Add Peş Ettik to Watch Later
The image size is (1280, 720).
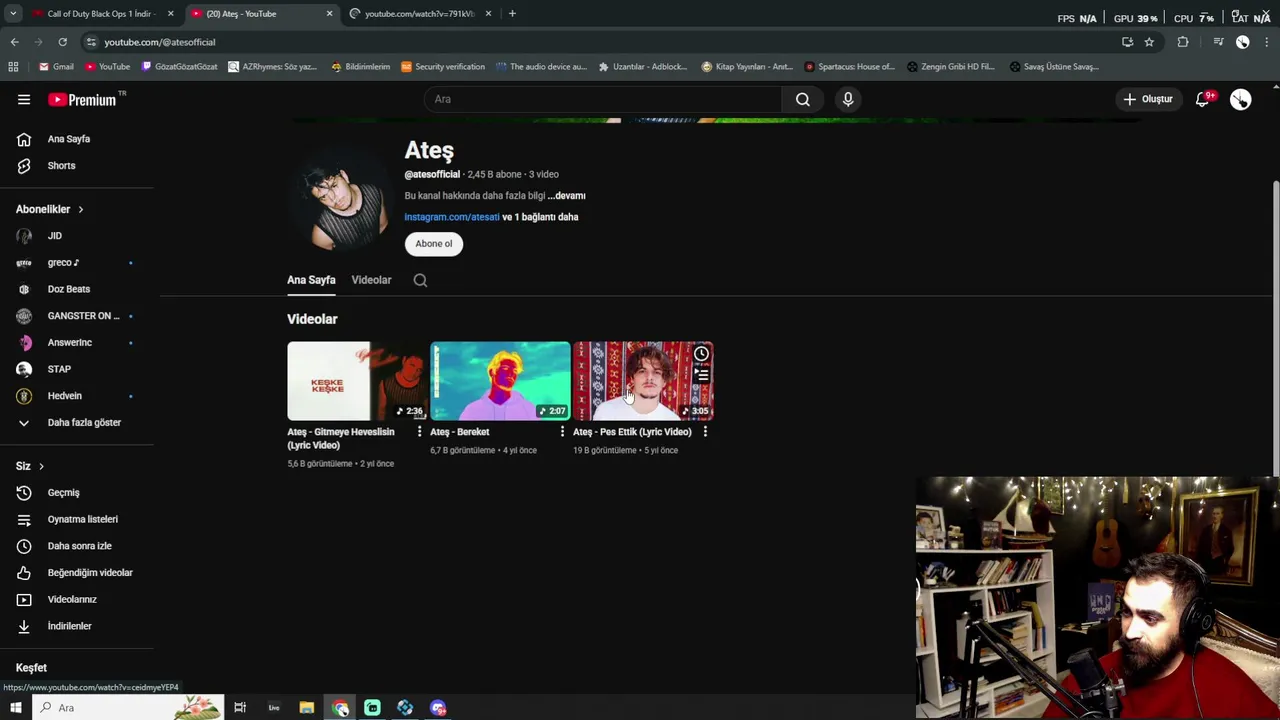pyautogui.click(x=701, y=354)
